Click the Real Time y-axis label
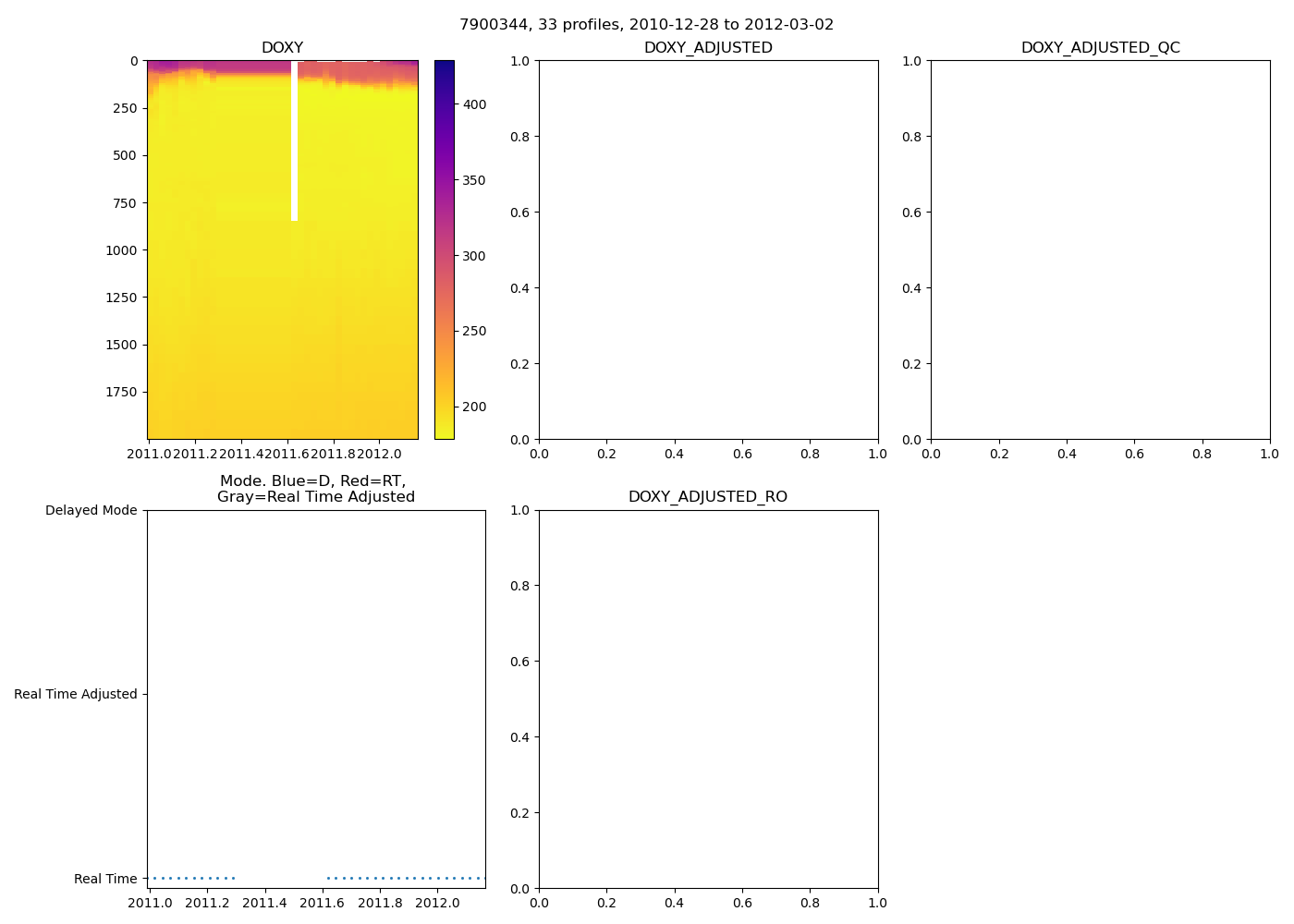The image size is (1294, 924). [105, 880]
